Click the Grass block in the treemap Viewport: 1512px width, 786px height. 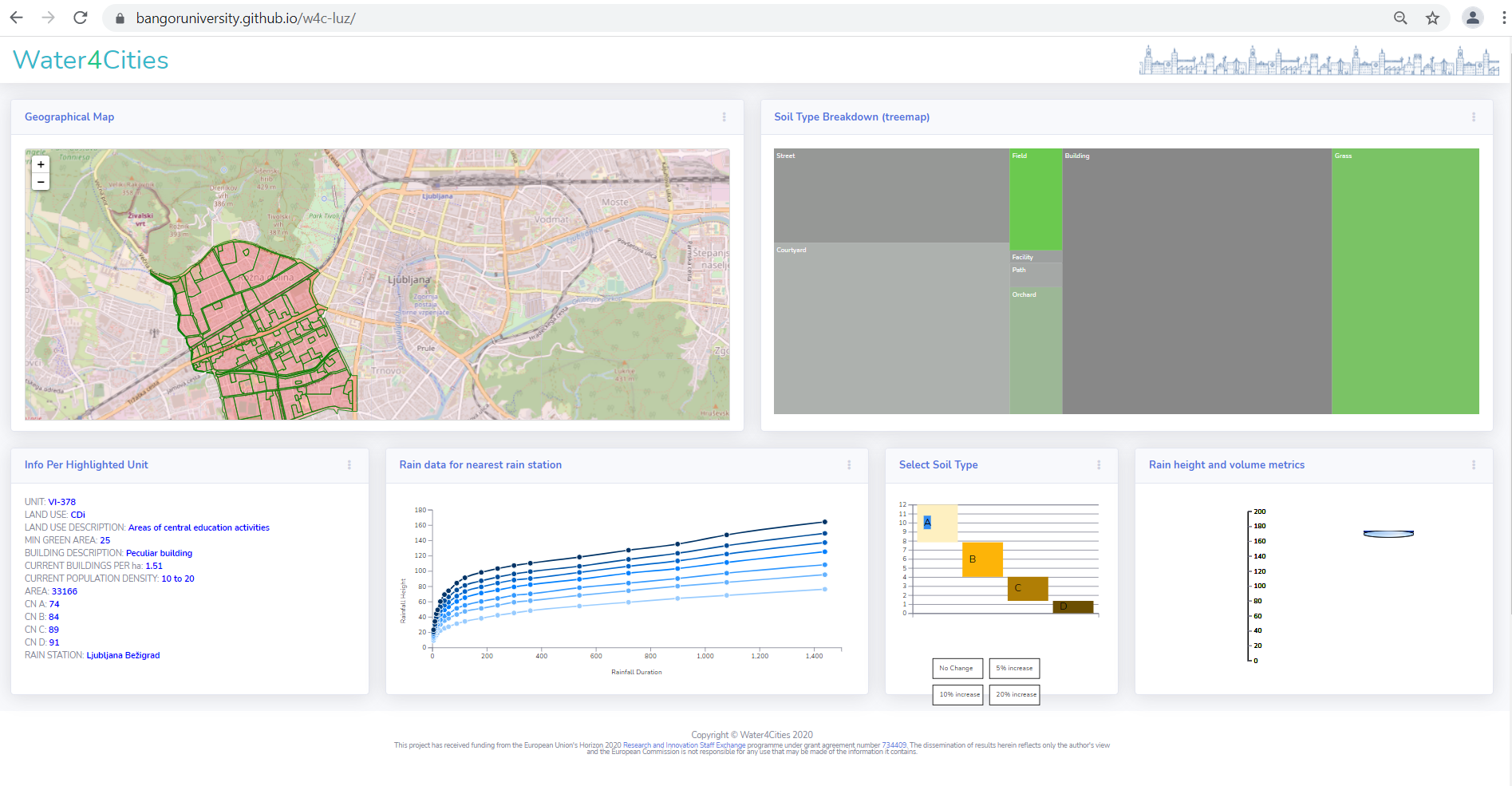coord(1404,281)
